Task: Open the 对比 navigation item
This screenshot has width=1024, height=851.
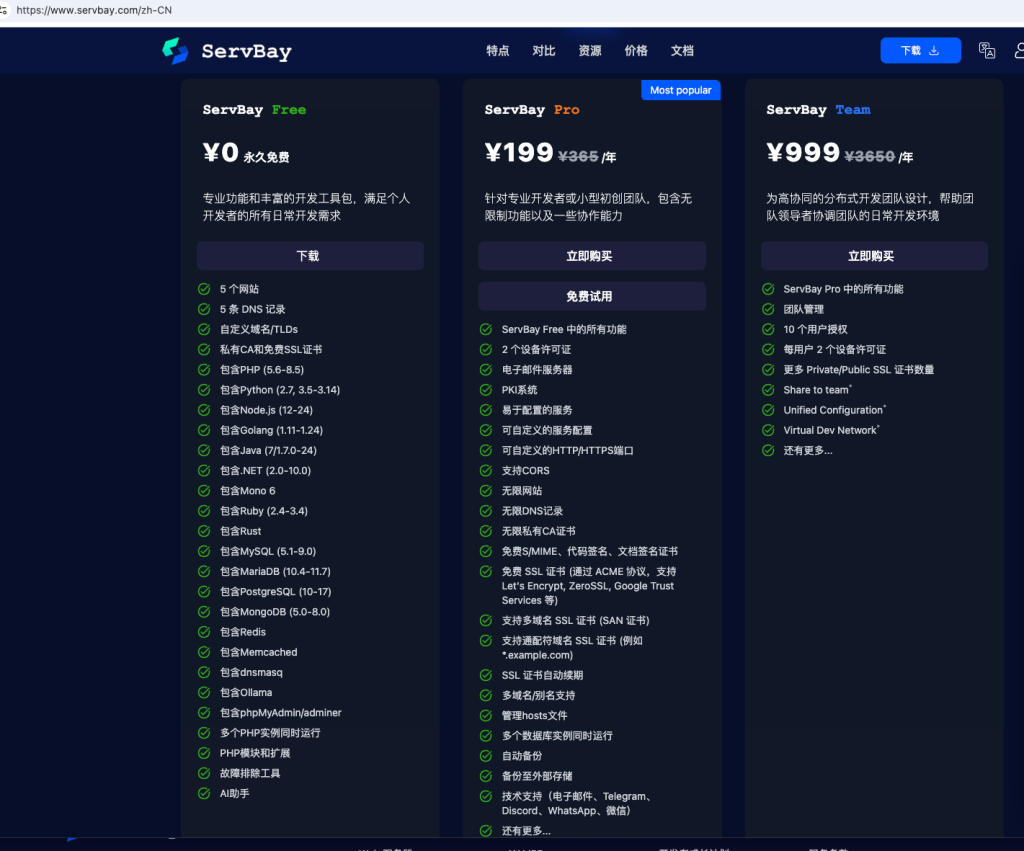Action: pos(543,51)
